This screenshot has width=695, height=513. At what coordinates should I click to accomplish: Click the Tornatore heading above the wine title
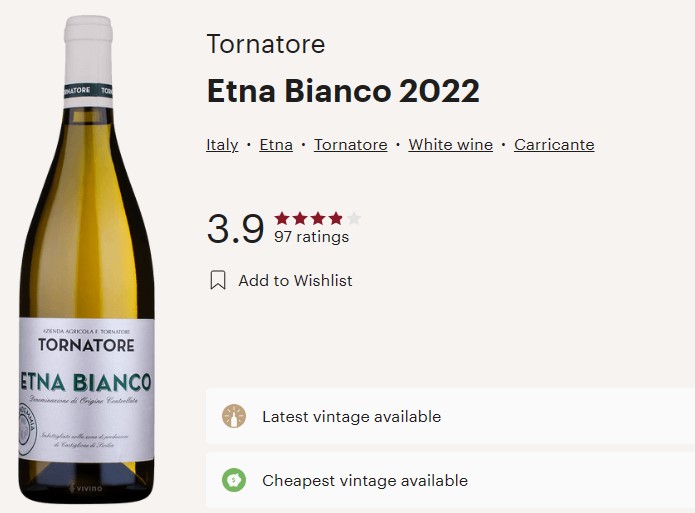click(265, 45)
